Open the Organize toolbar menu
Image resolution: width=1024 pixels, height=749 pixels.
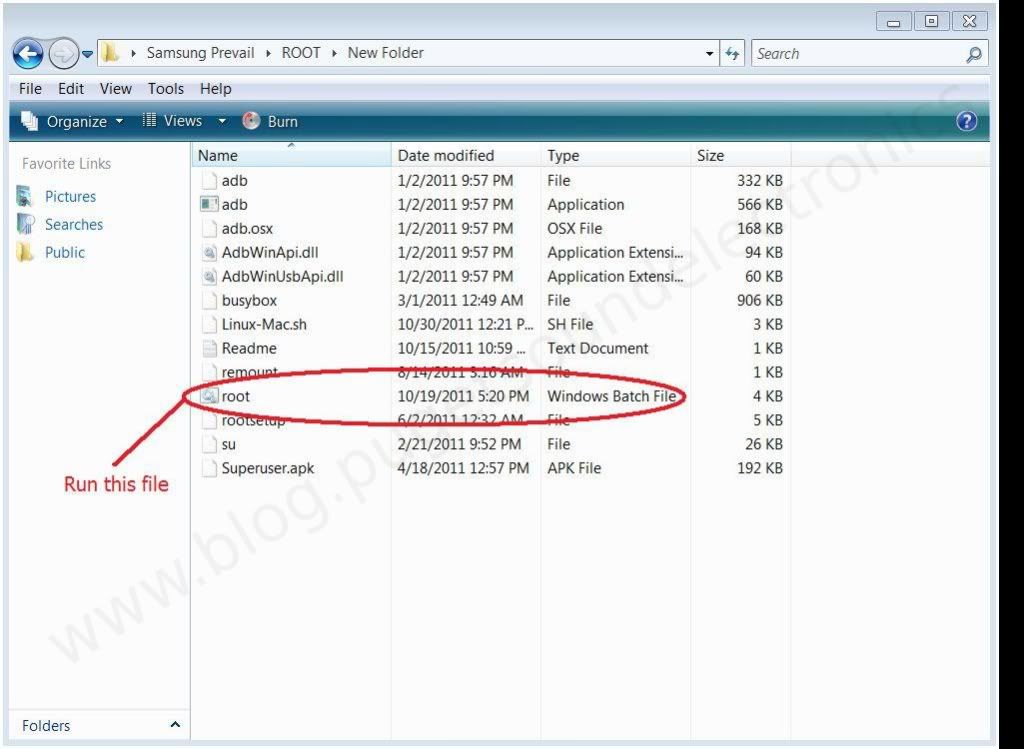(x=72, y=121)
